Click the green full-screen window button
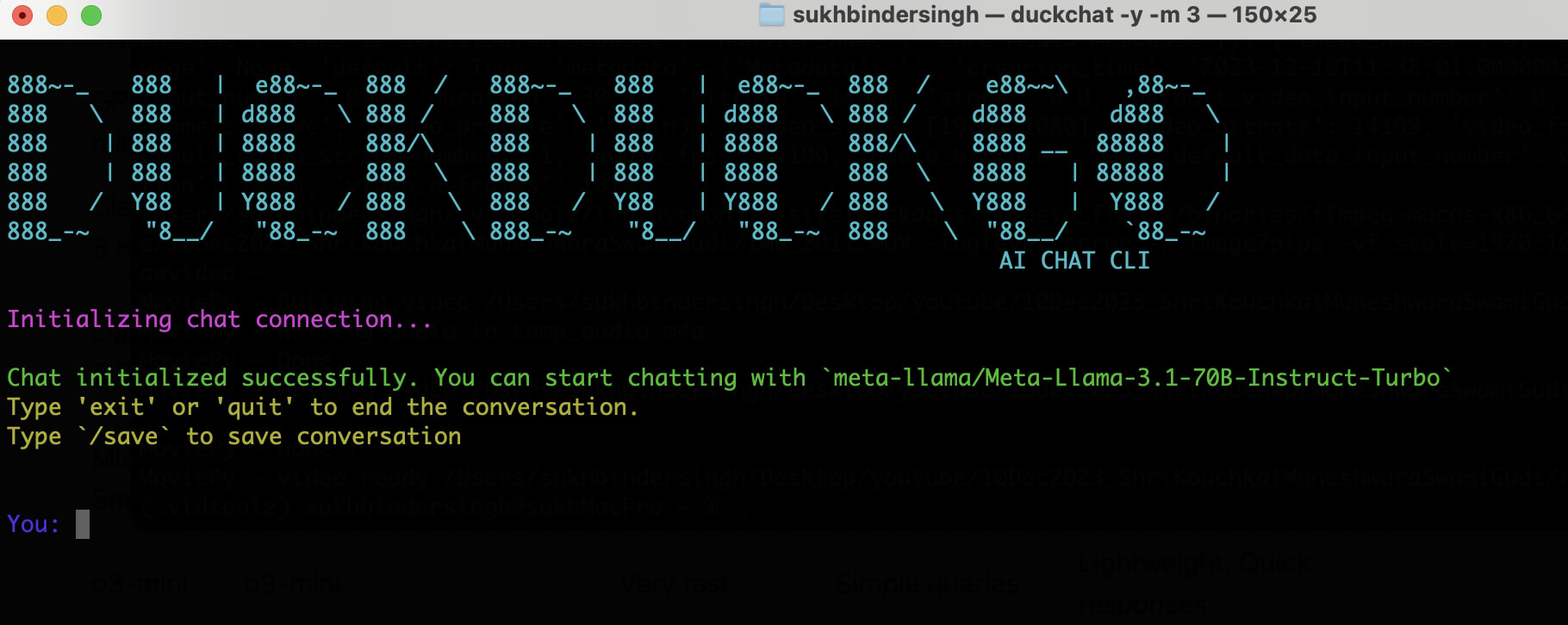 (91, 15)
